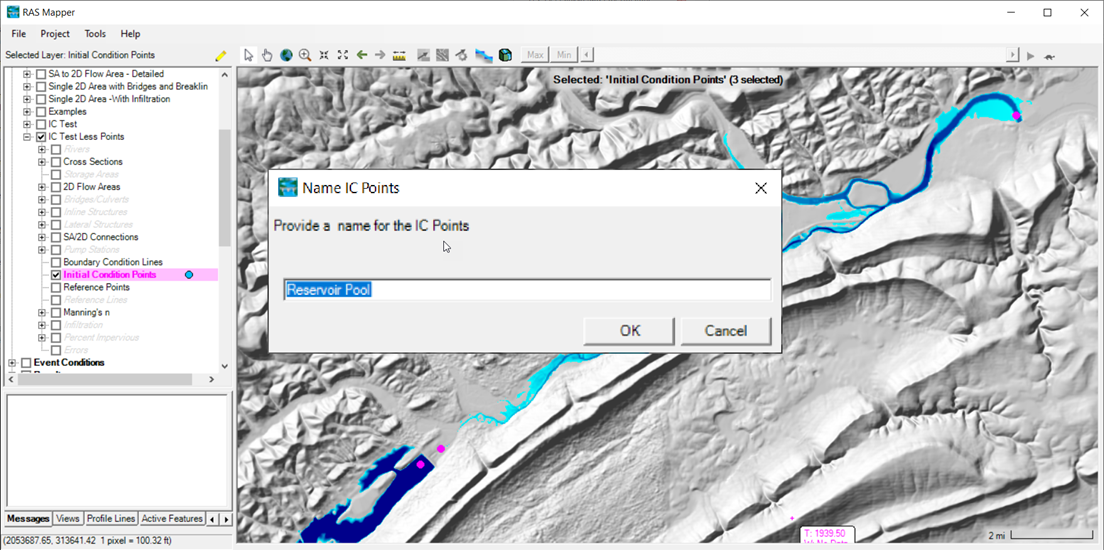Check the Reference Points layer box

[56, 287]
